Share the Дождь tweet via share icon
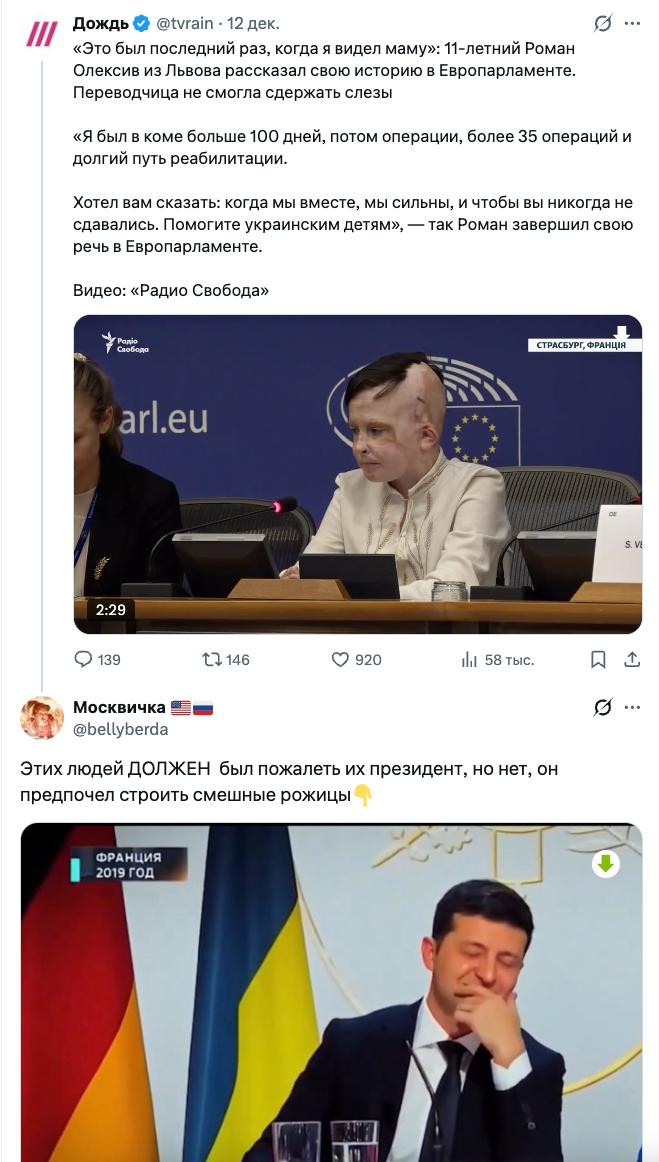659x1162 pixels. (x=632, y=660)
